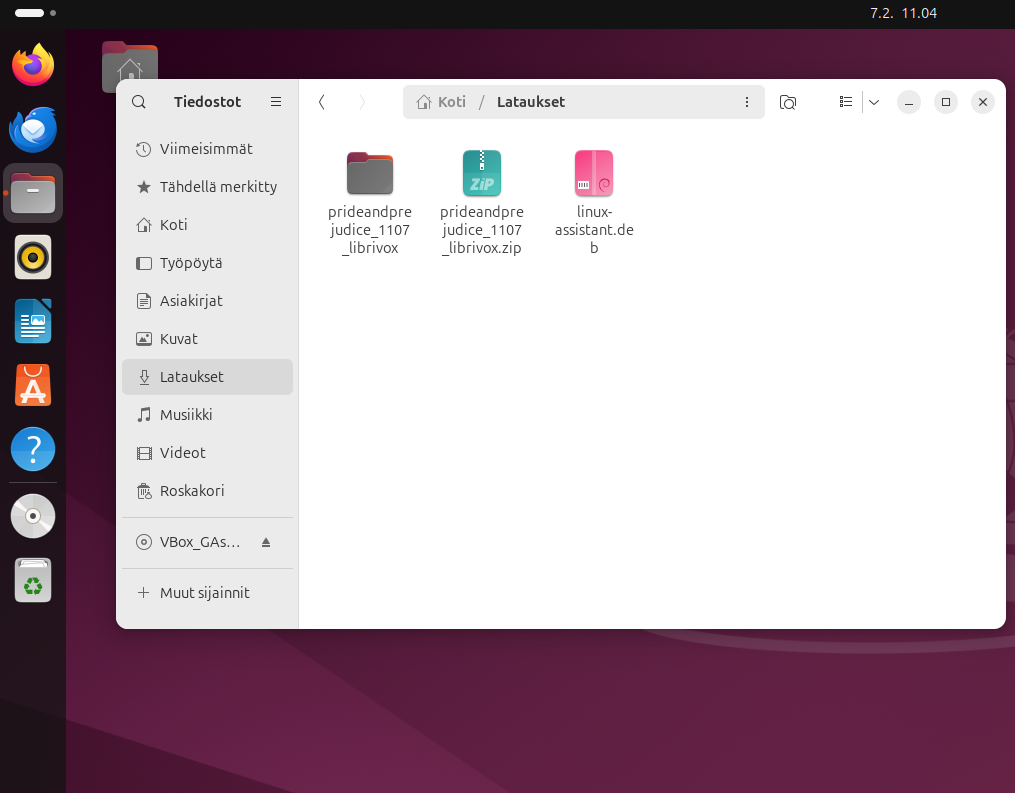
Task: Toggle list view layout button
Action: [x=846, y=102]
